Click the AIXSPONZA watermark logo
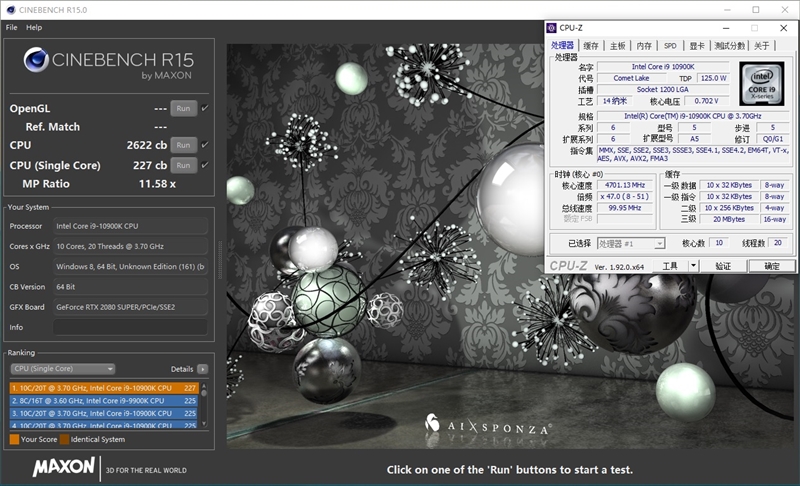 coord(487,424)
